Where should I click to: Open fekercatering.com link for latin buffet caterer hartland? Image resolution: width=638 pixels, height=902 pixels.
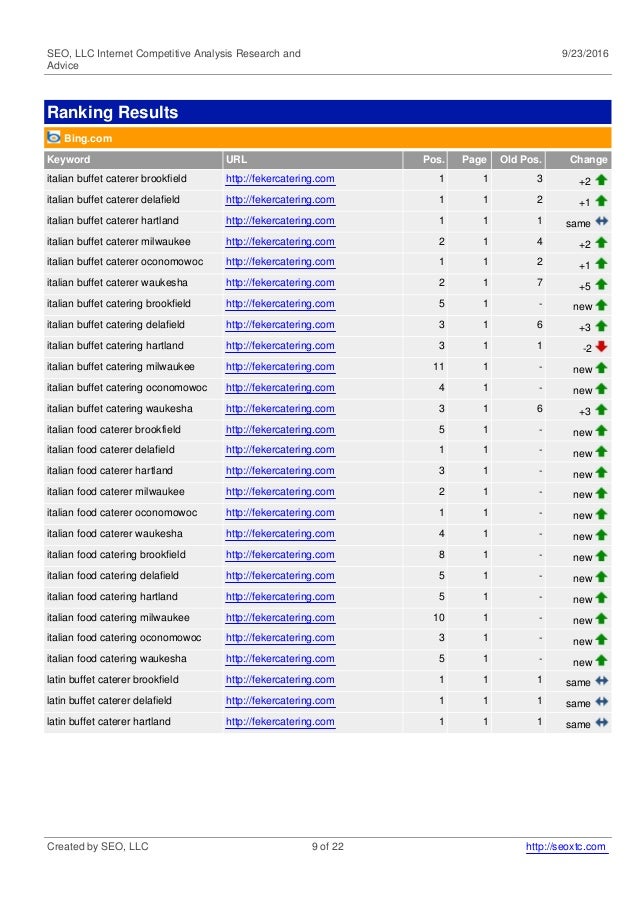280,721
